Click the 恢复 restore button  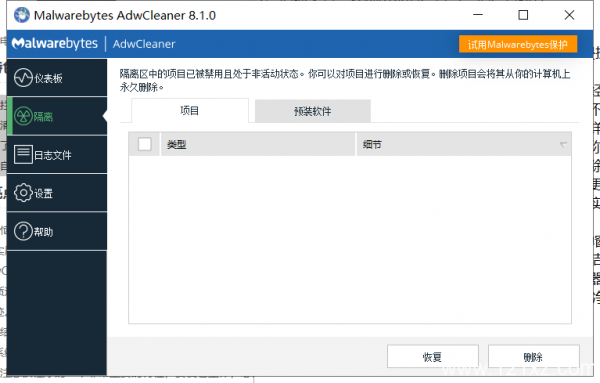click(x=433, y=357)
